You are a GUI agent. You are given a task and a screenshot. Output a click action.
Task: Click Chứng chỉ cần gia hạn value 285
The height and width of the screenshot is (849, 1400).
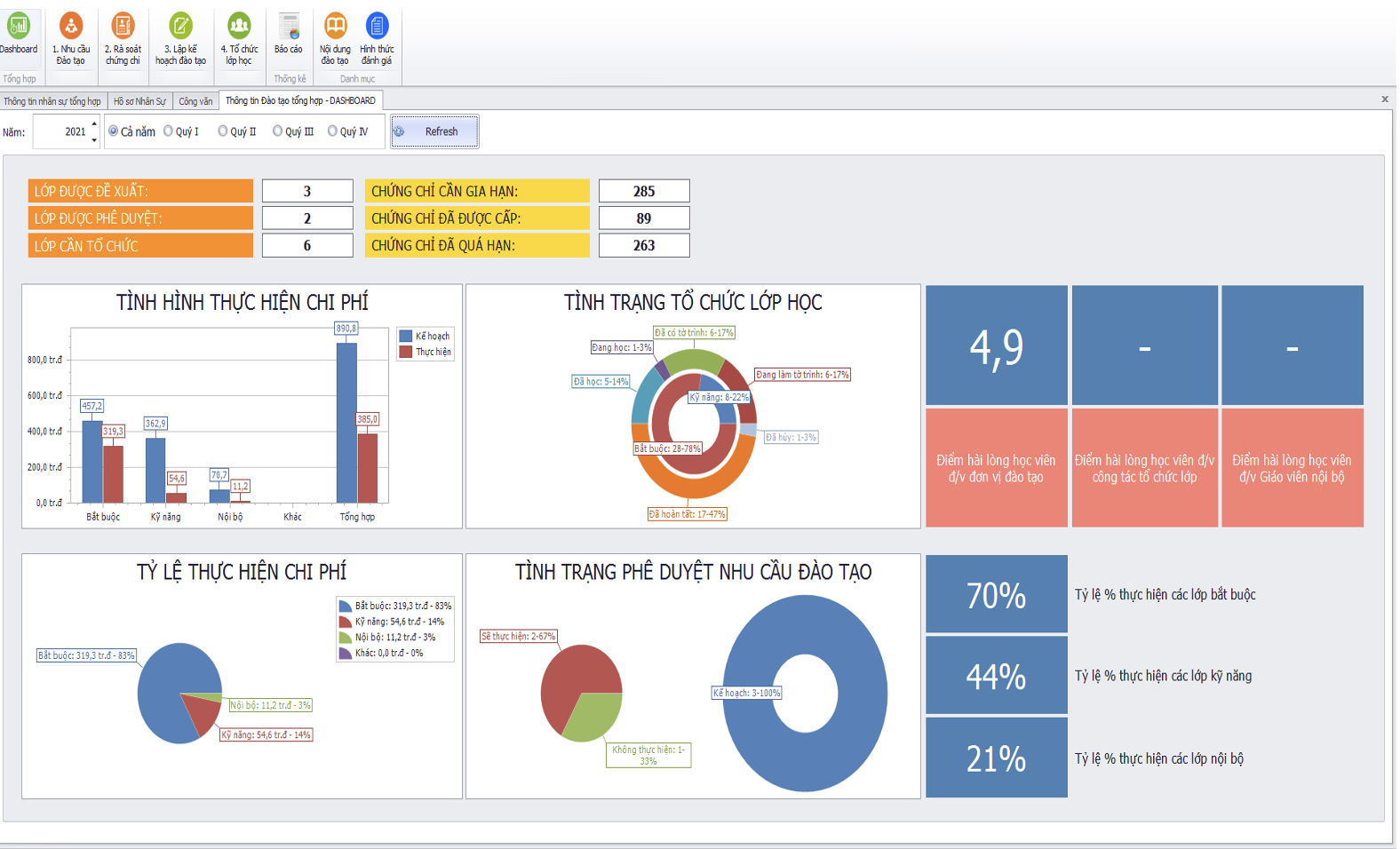pos(644,191)
